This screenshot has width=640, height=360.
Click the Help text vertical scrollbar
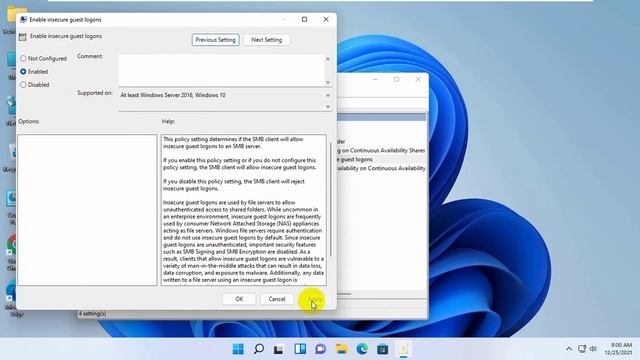[x=330, y=199]
